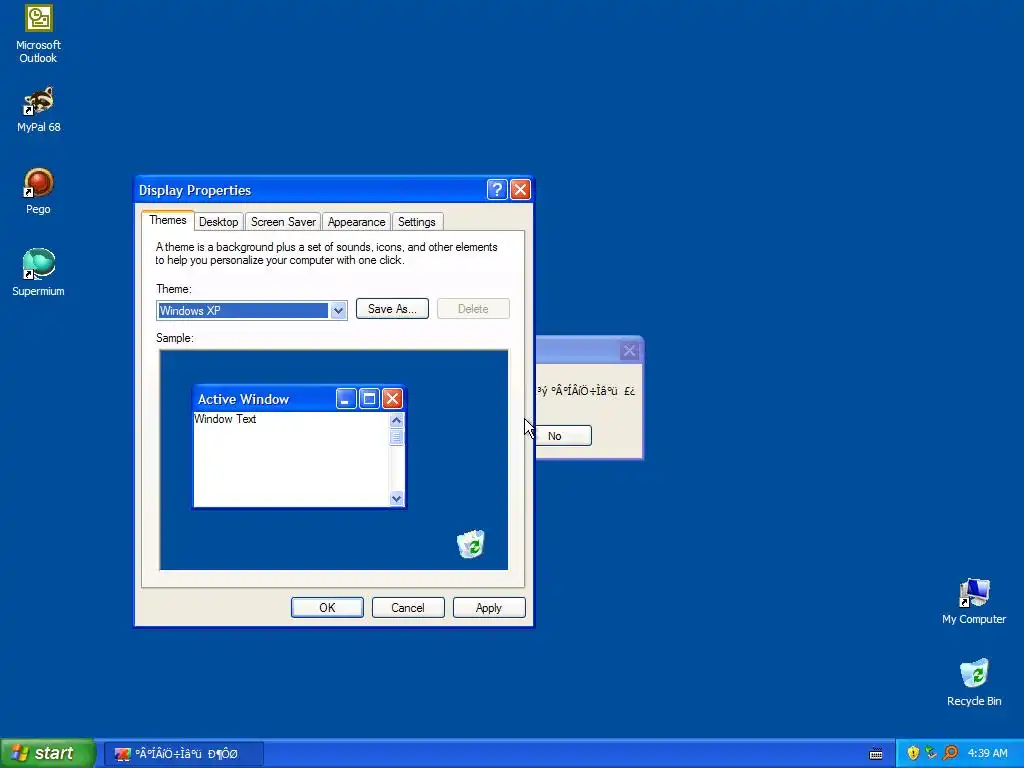Click the network connection tray icon

[931, 753]
